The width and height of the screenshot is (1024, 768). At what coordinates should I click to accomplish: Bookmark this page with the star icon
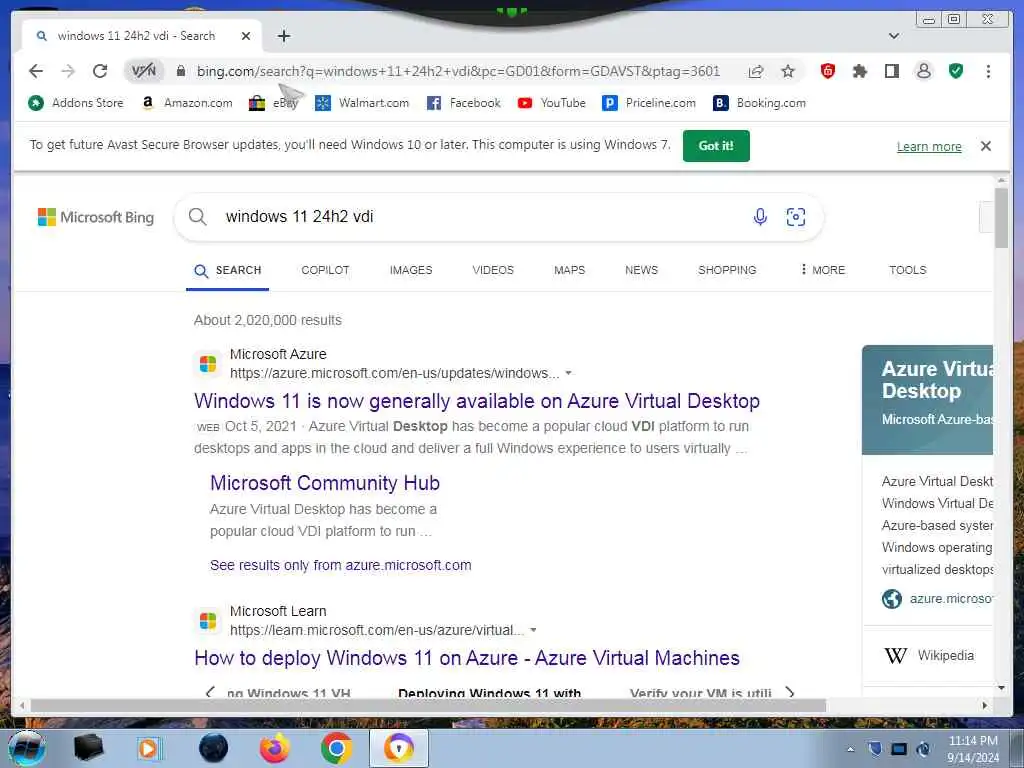click(788, 71)
